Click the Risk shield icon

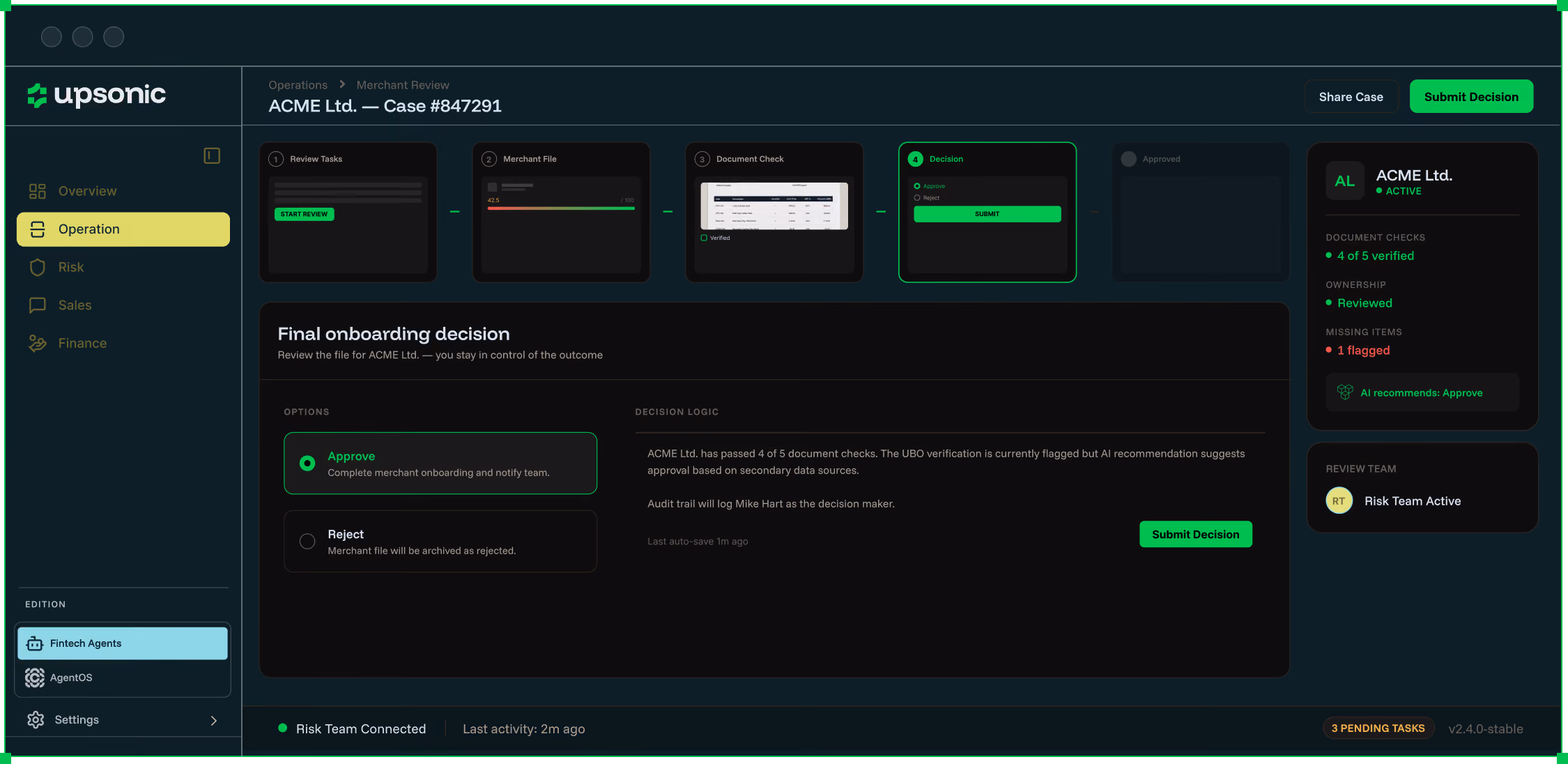38,267
